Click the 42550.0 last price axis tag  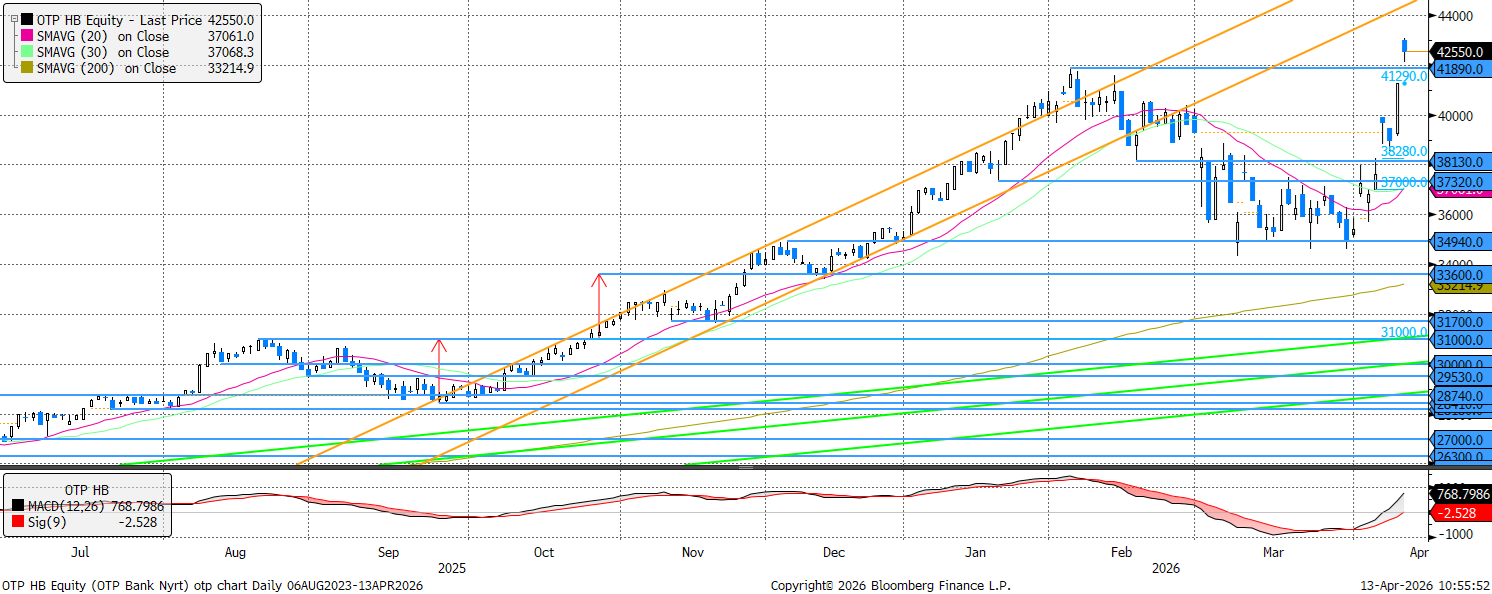click(x=1462, y=52)
